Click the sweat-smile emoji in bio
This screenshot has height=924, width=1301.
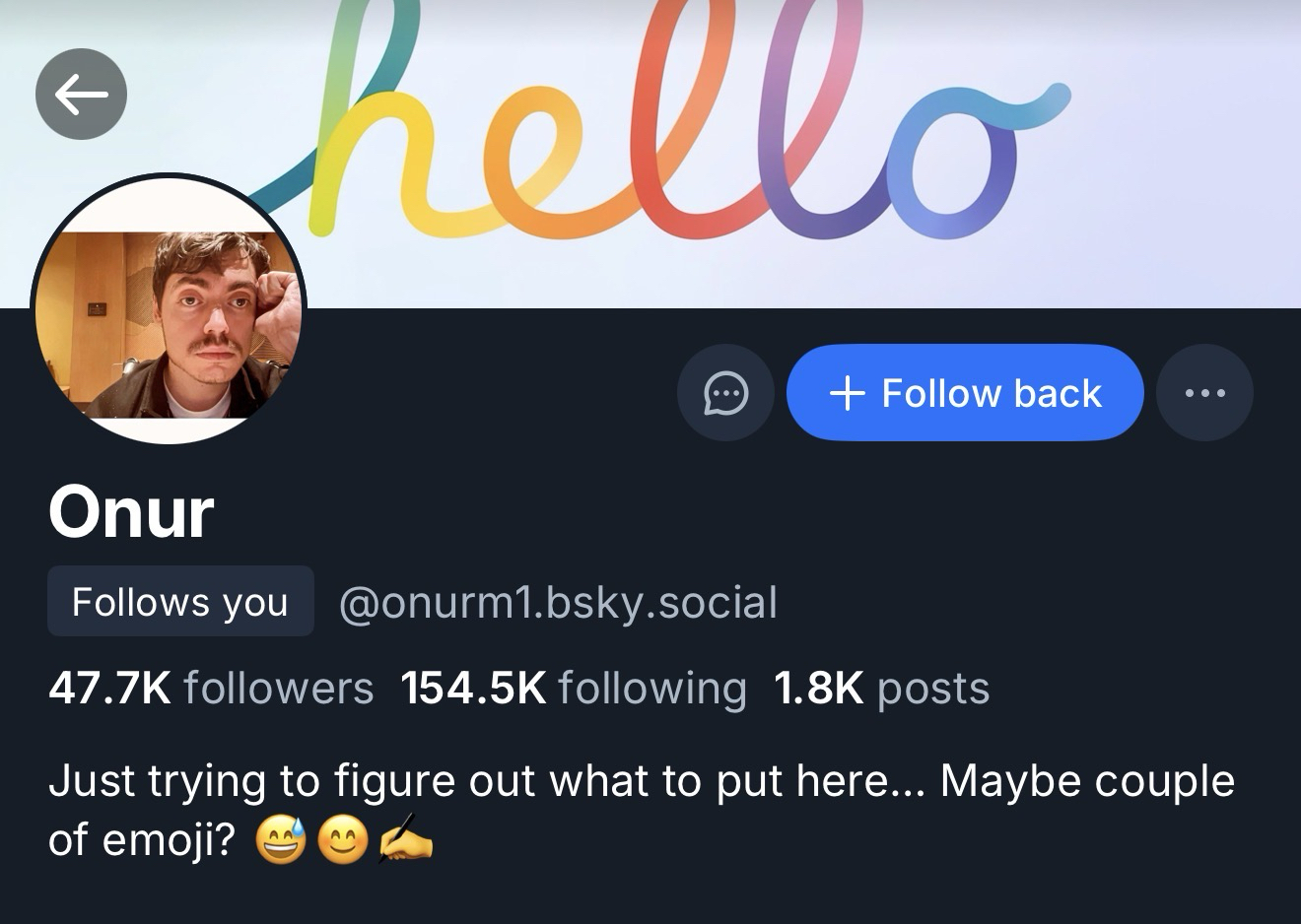pos(281,842)
